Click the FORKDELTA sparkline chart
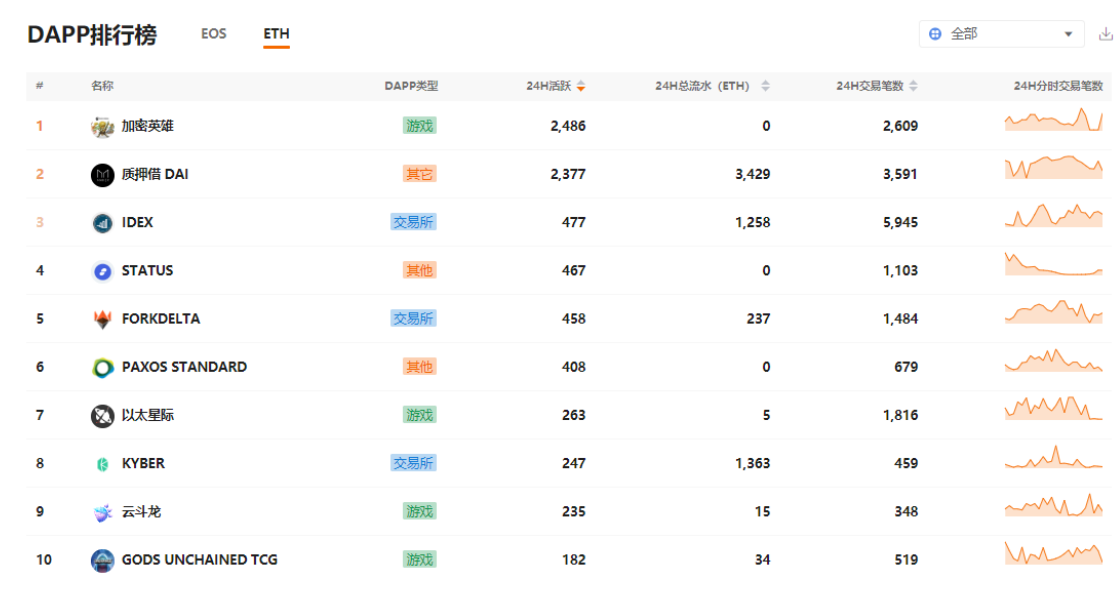The height and width of the screenshot is (601, 1116). (x=1053, y=312)
